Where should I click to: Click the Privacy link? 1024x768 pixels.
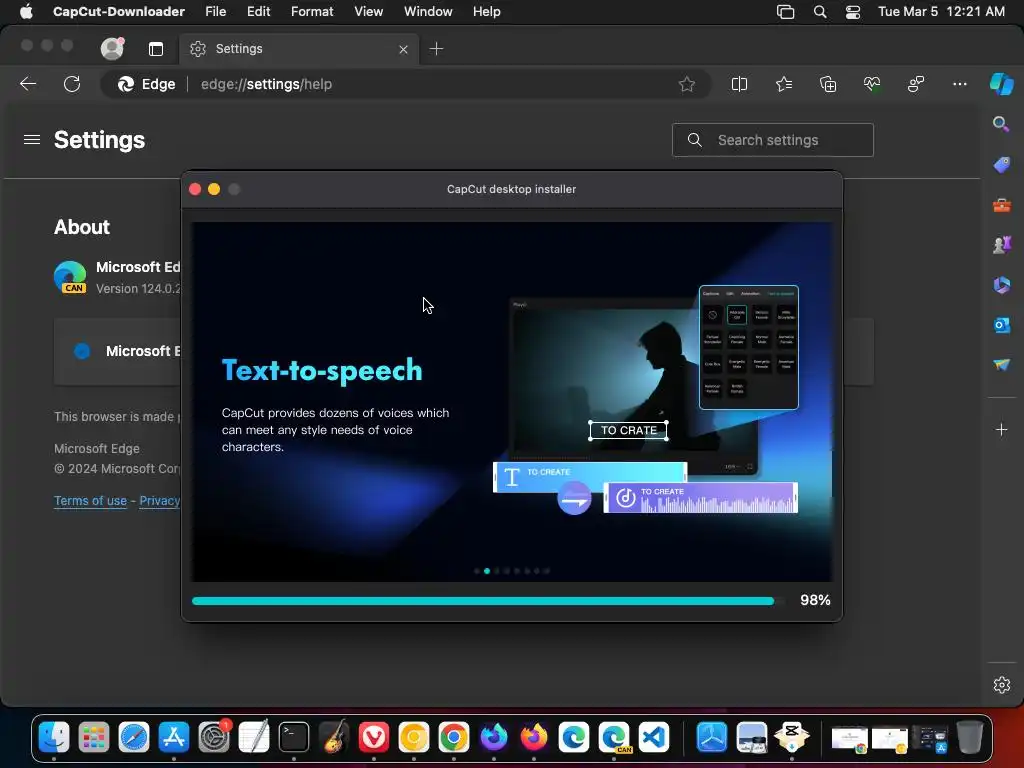[x=159, y=501]
